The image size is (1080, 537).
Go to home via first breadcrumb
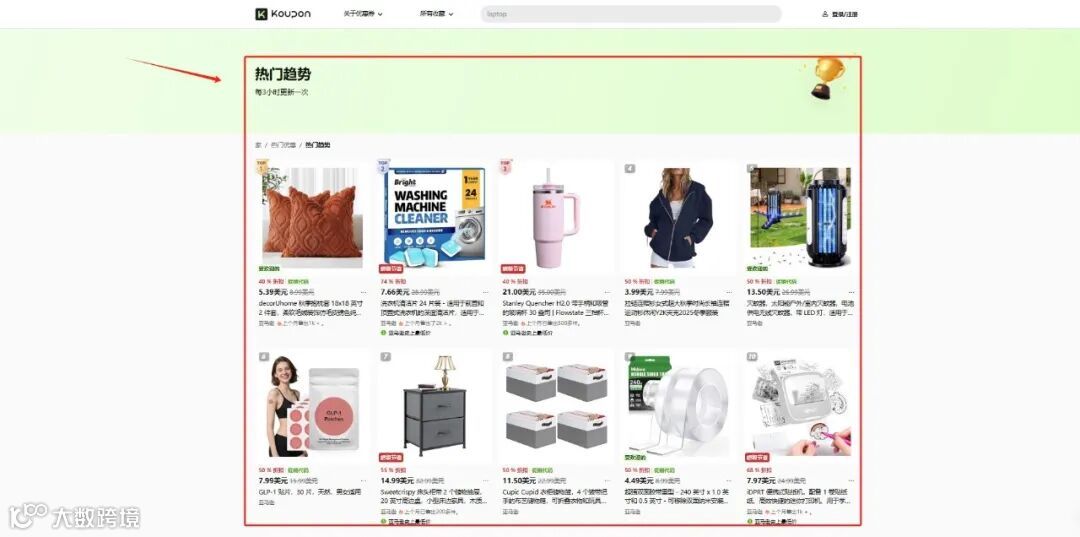[x=258, y=145]
